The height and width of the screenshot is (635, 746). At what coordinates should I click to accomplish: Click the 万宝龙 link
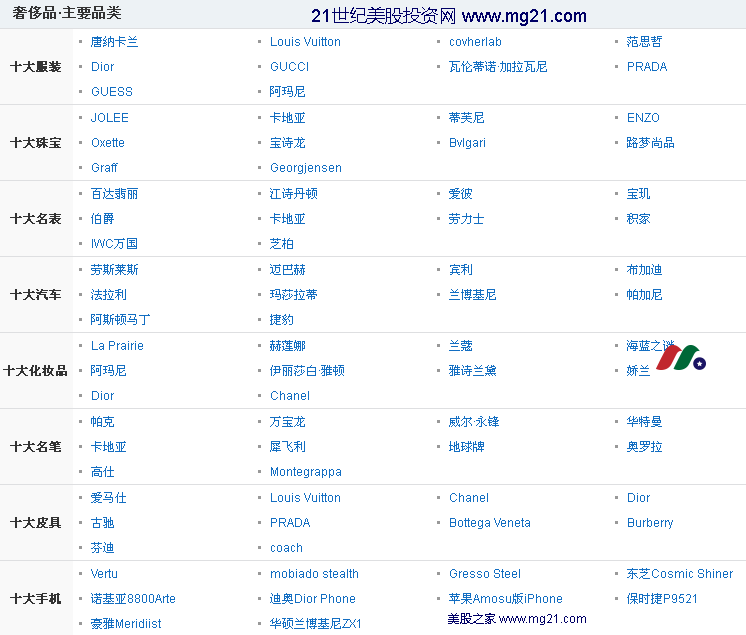(x=287, y=422)
